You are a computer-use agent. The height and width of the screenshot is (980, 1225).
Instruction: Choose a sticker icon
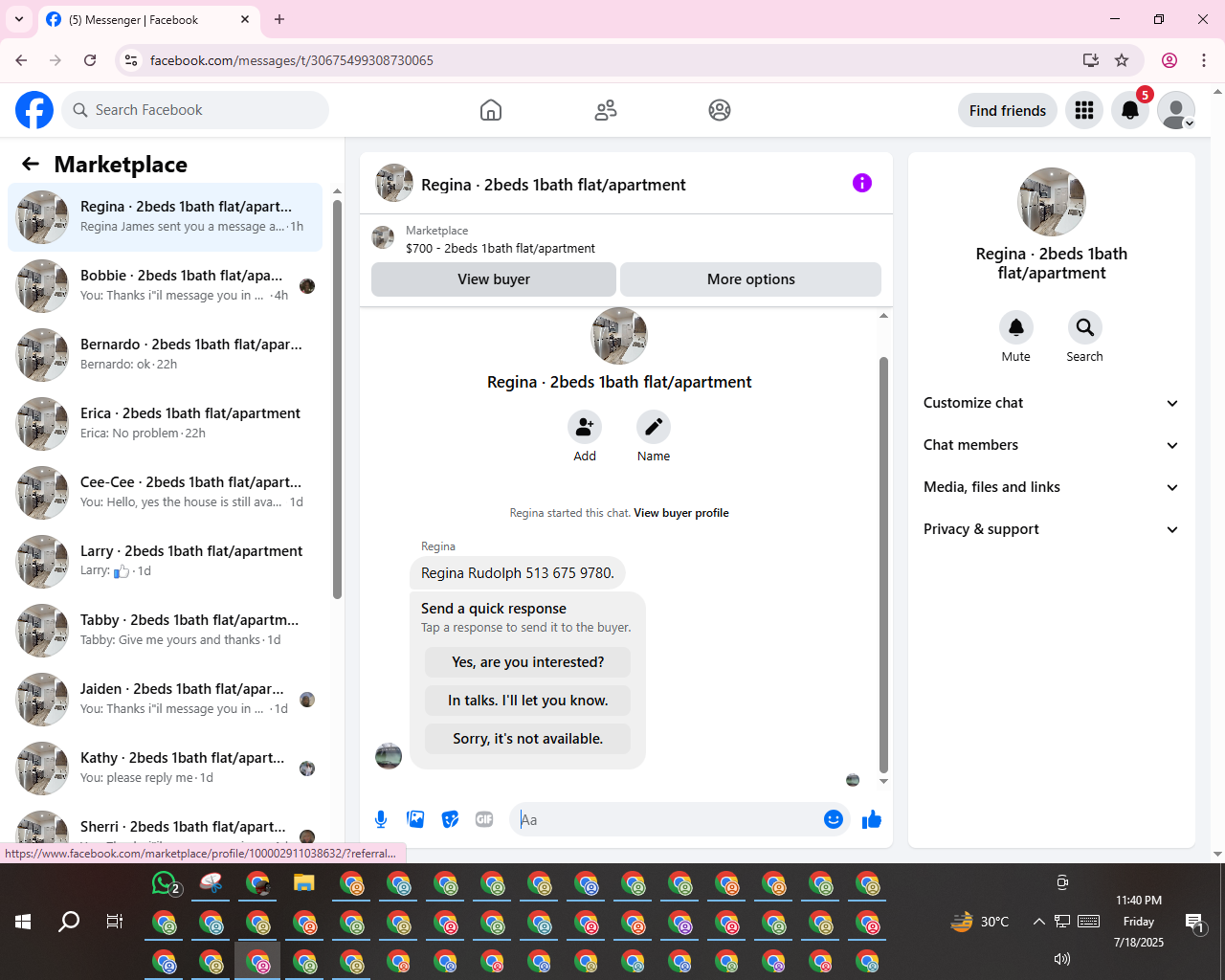point(450,819)
